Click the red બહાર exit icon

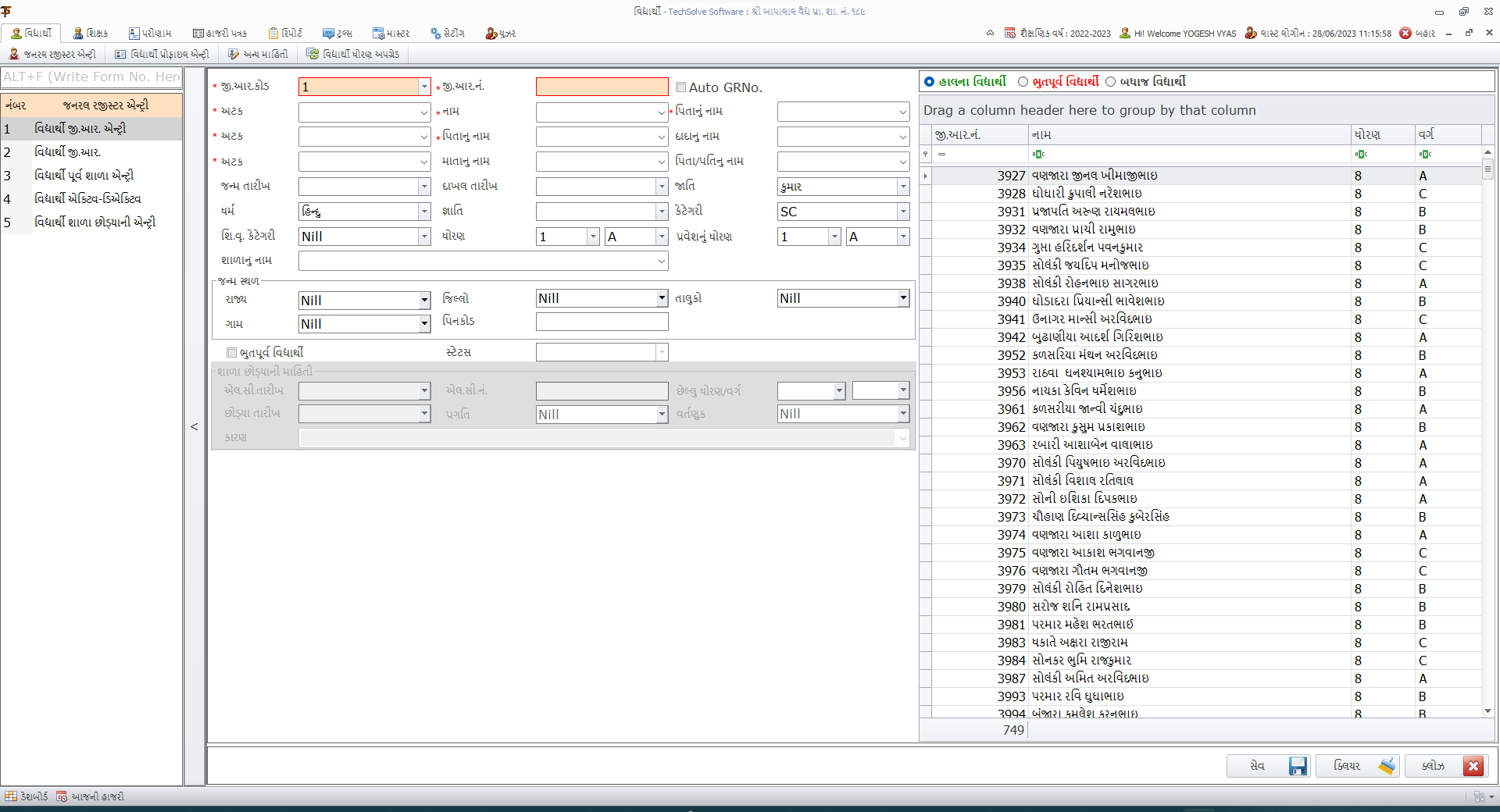tap(1405, 33)
